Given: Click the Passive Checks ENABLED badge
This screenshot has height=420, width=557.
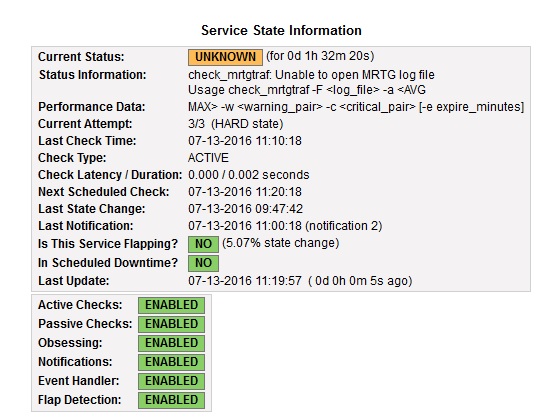Looking at the screenshot, I should click(172, 324).
